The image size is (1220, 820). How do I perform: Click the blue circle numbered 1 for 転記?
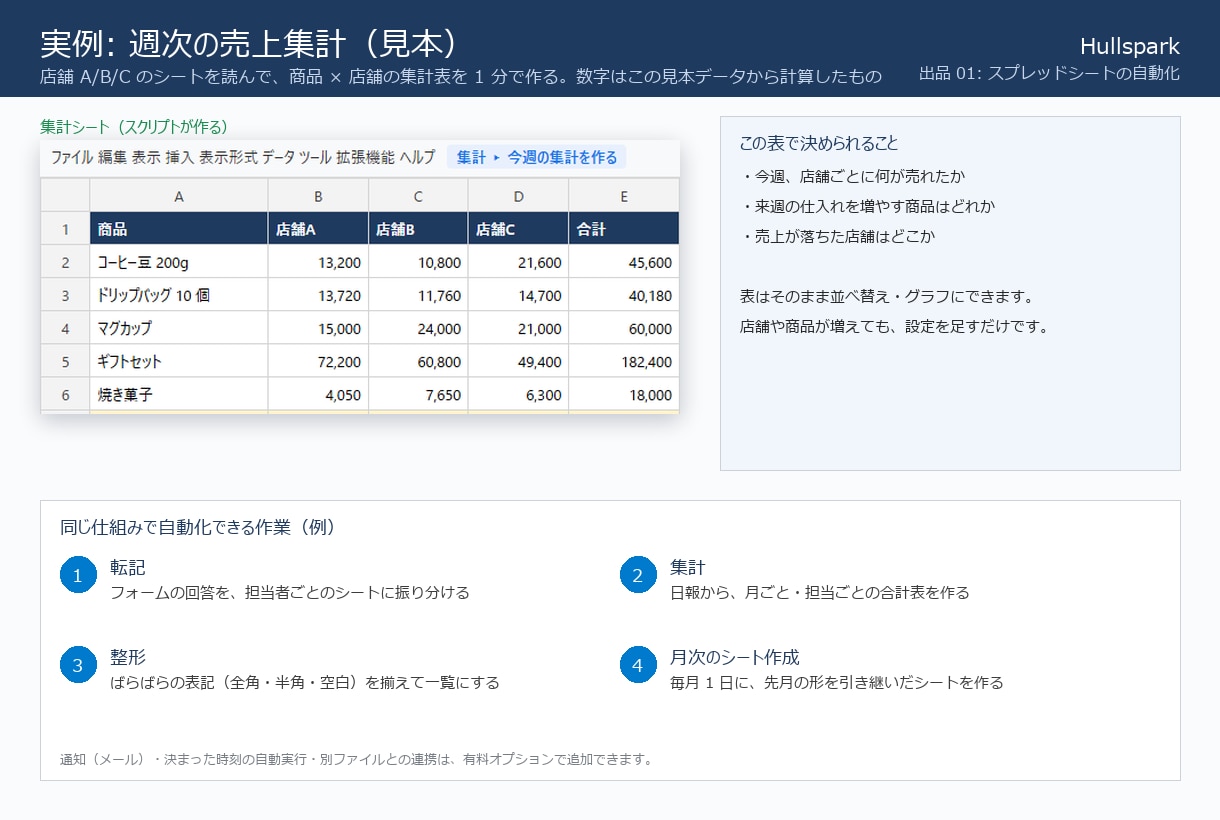point(78,575)
